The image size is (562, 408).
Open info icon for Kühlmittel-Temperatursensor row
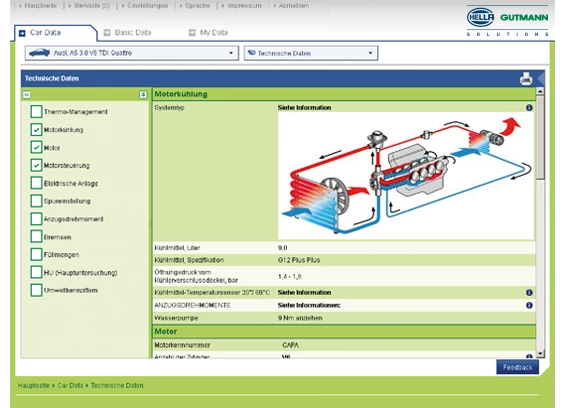coord(529,293)
